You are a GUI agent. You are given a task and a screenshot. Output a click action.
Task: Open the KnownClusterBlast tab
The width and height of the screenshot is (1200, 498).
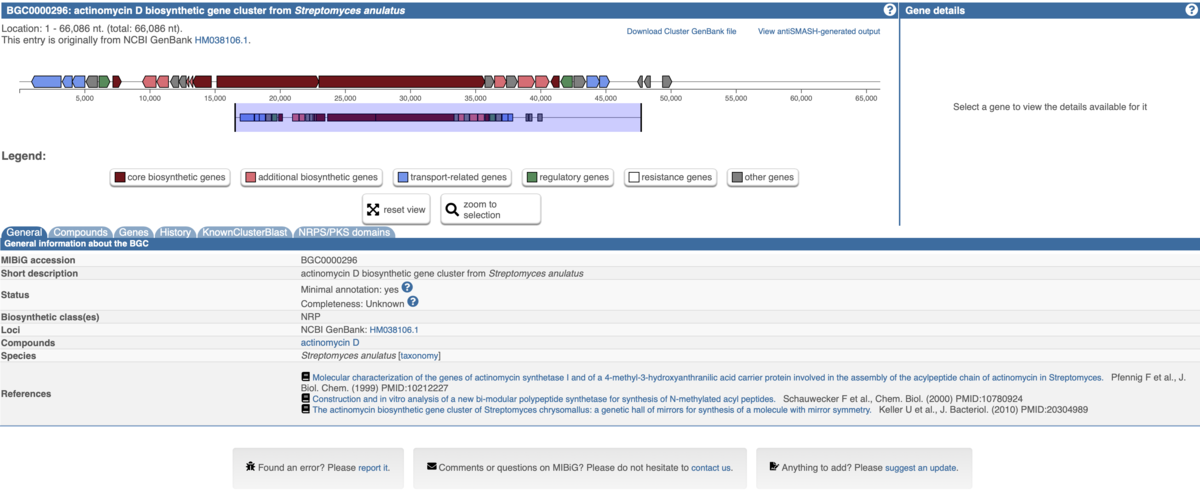coord(245,232)
